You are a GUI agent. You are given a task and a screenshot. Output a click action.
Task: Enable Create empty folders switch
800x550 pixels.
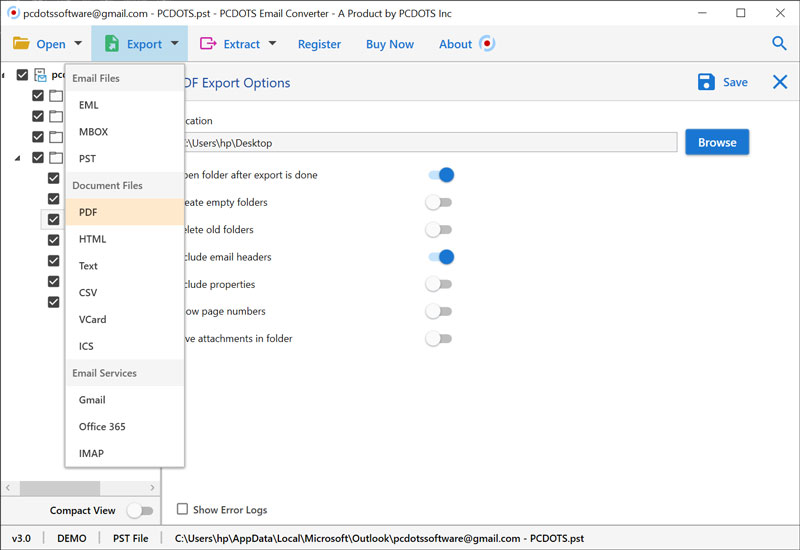pos(439,203)
